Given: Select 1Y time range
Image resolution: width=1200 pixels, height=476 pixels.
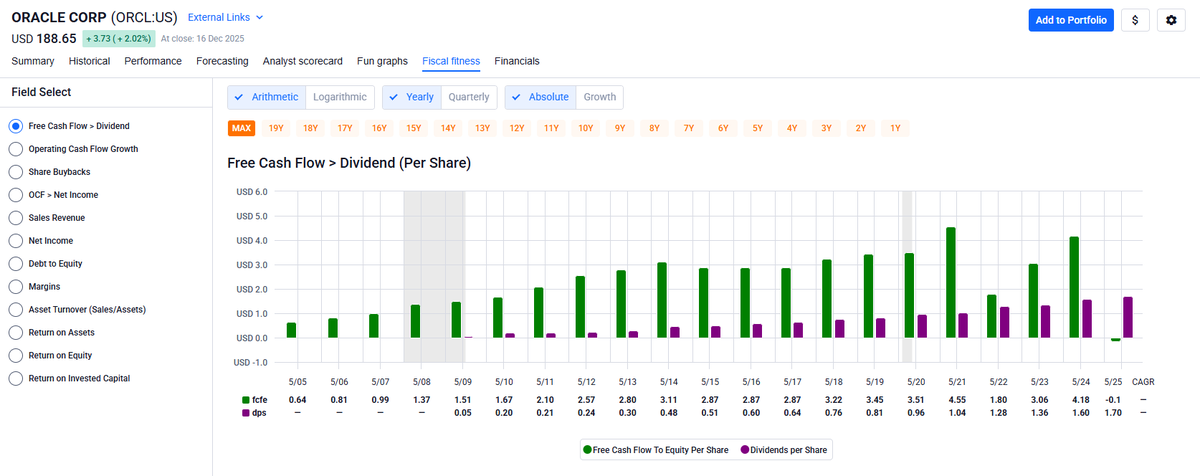Looking at the screenshot, I should [895, 128].
